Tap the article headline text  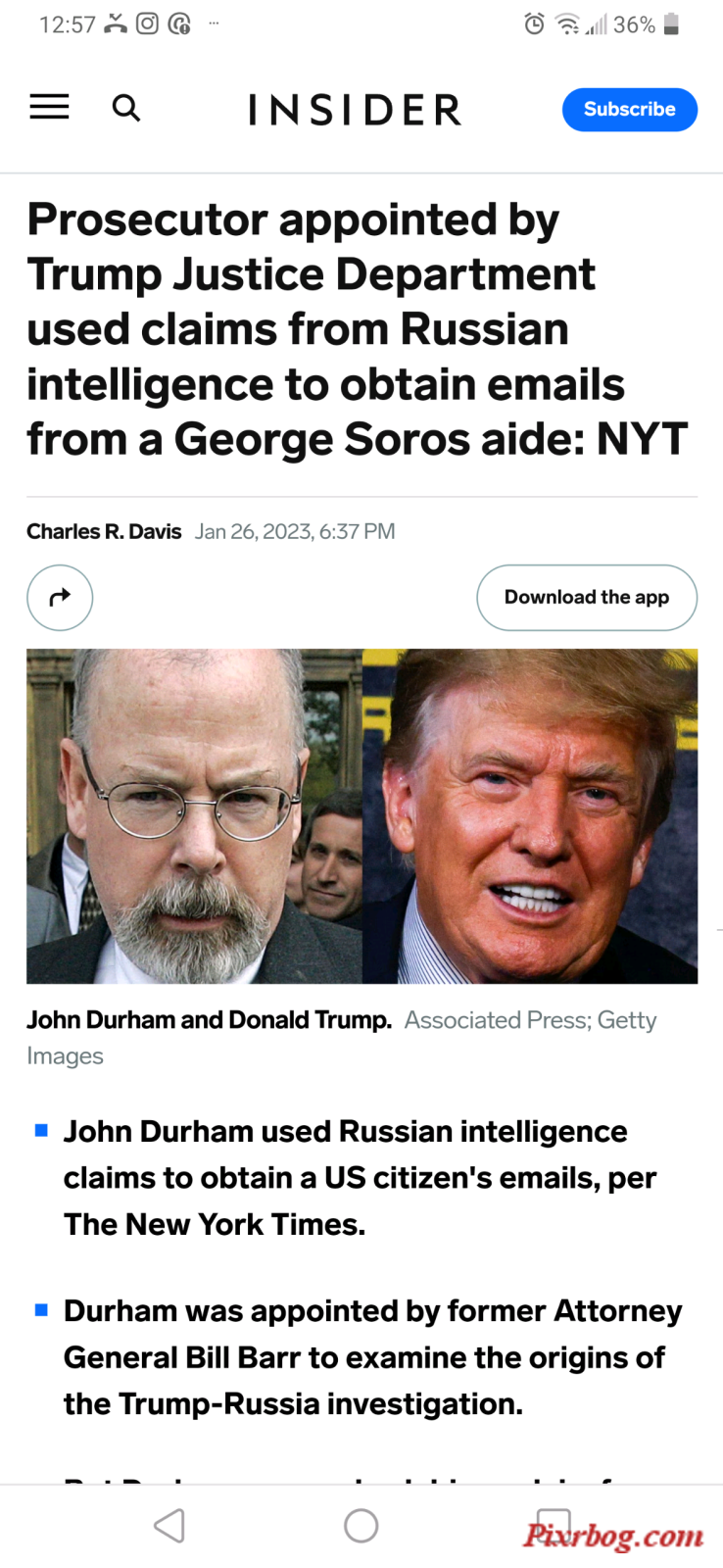point(358,329)
